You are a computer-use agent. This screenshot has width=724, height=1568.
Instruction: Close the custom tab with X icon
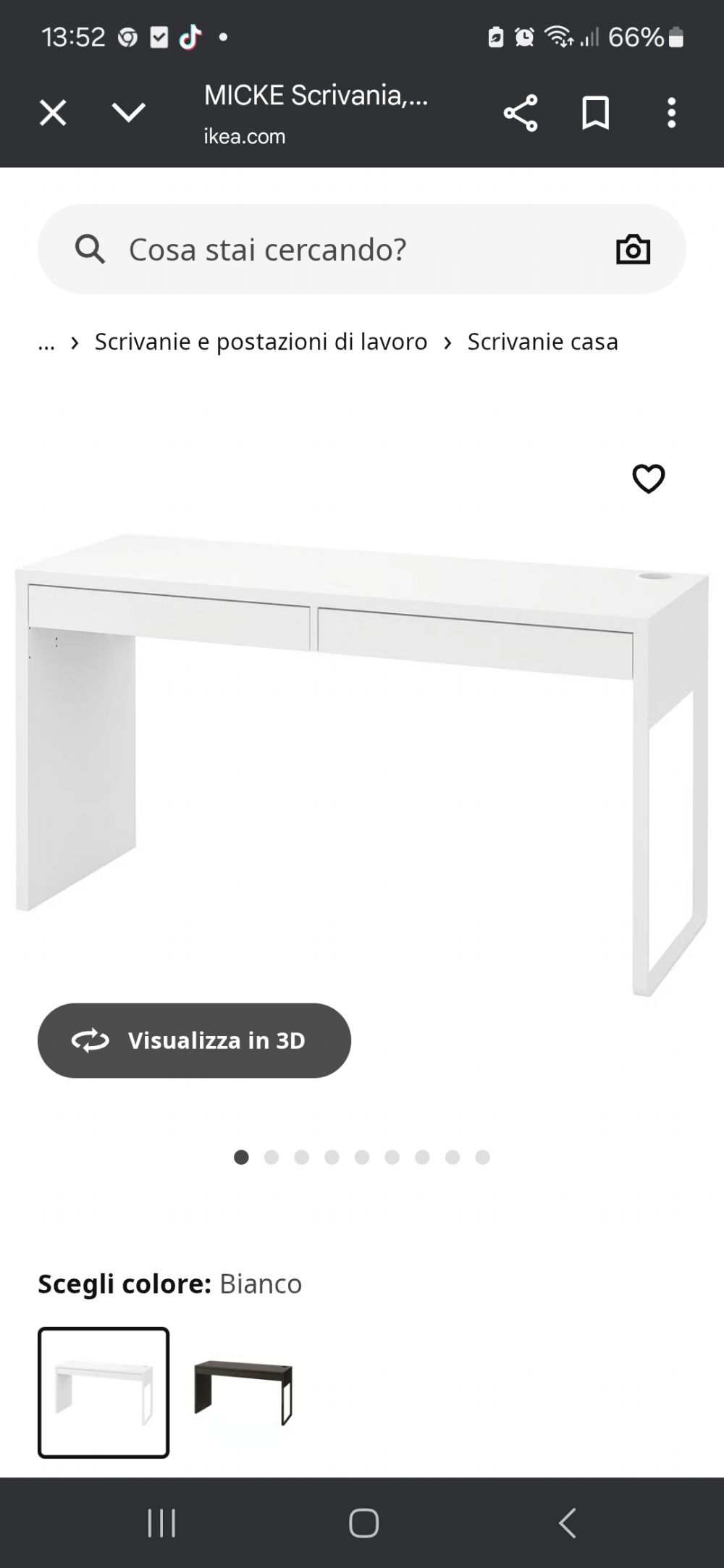pyautogui.click(x=53, y=113)
